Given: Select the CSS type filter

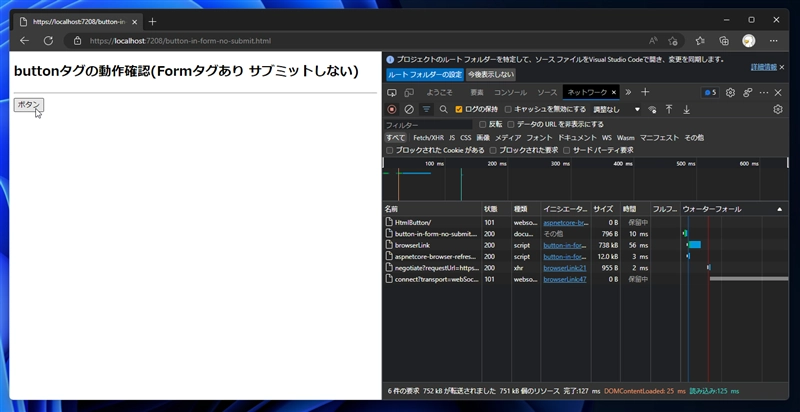Looking at the screenshot, I should click(x=466, y=138).
